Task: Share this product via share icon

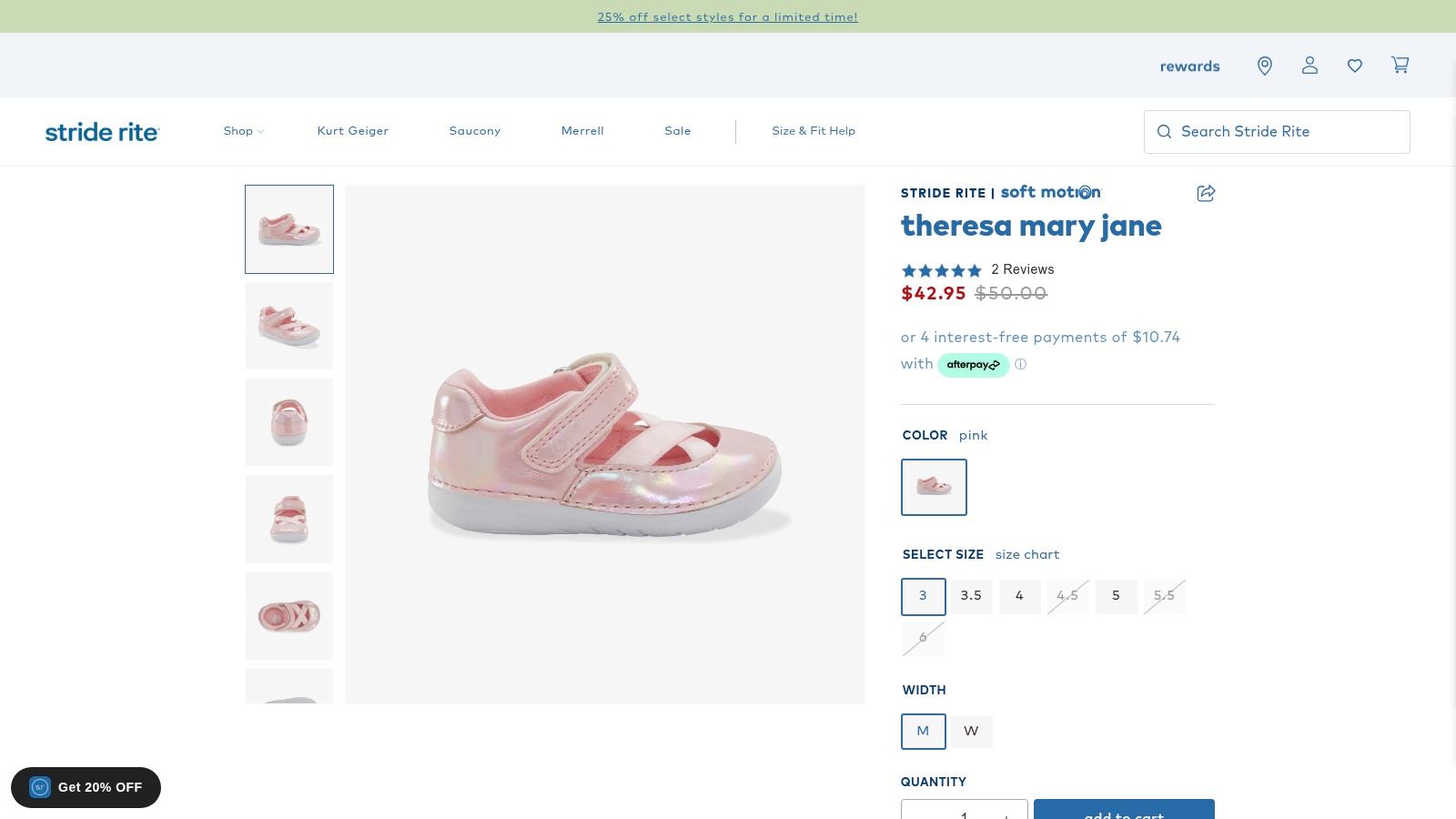Action: 1206,193
